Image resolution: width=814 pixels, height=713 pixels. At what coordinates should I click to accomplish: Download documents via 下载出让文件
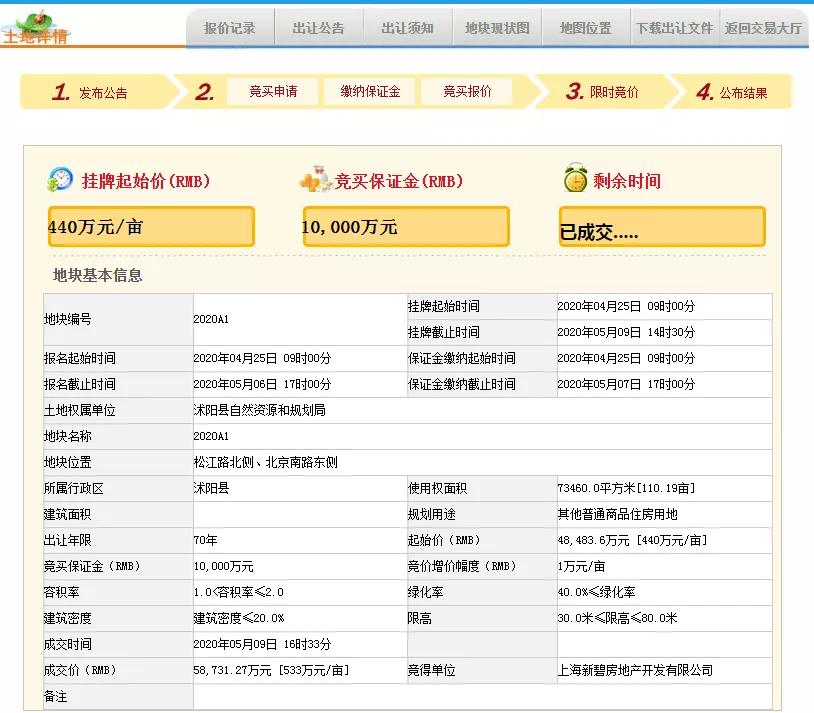pos(675,29)
